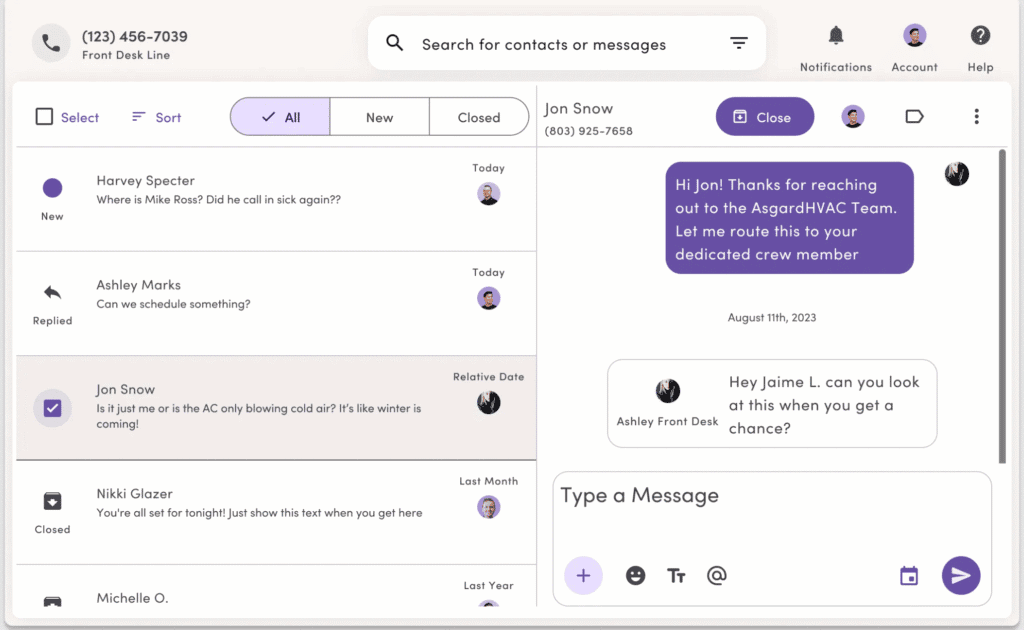1024x630 pixels.
Task: Click the label tag icon in conversation header
Action: tap(914, 117)
